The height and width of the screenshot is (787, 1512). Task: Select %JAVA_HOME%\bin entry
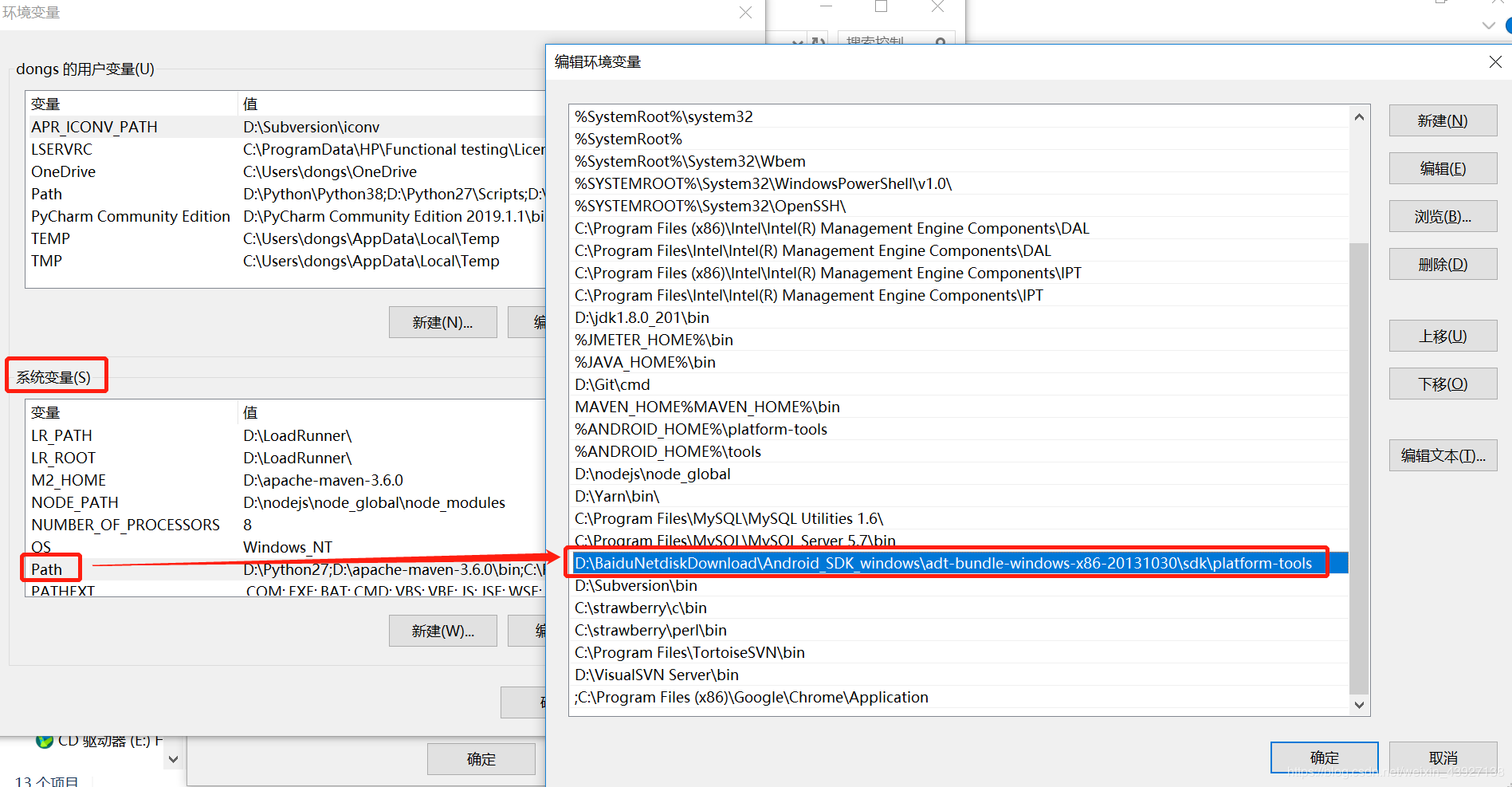tap(645, 362)
